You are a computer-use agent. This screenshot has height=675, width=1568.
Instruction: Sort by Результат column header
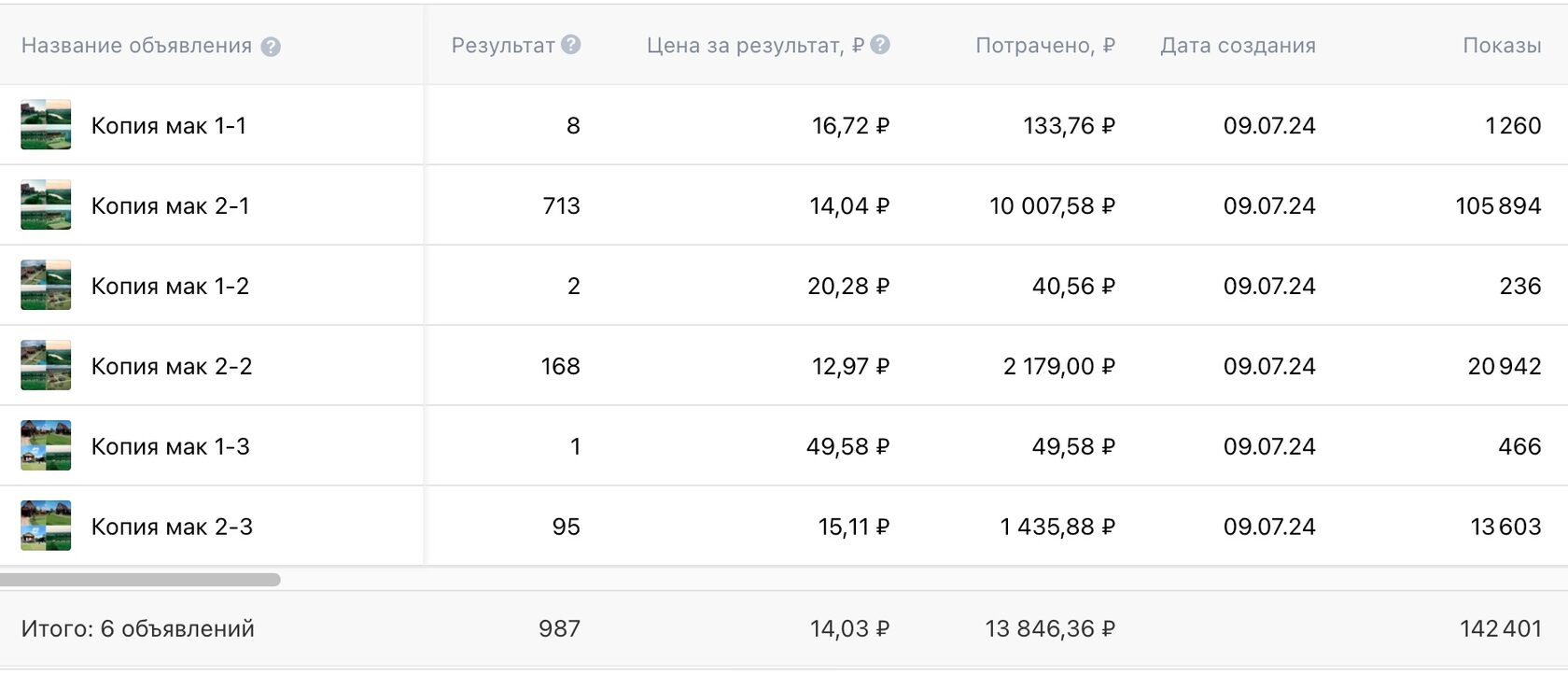click(x=503, y=46)
